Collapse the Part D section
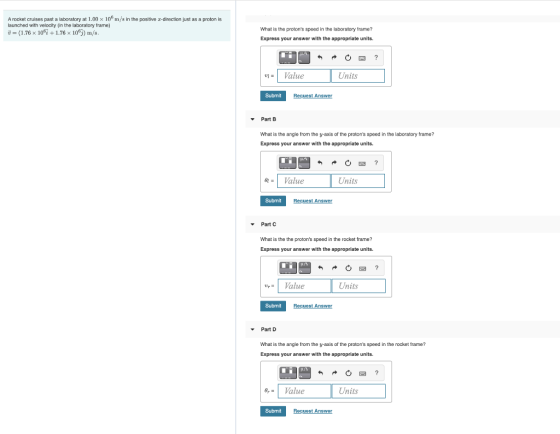 252,329
